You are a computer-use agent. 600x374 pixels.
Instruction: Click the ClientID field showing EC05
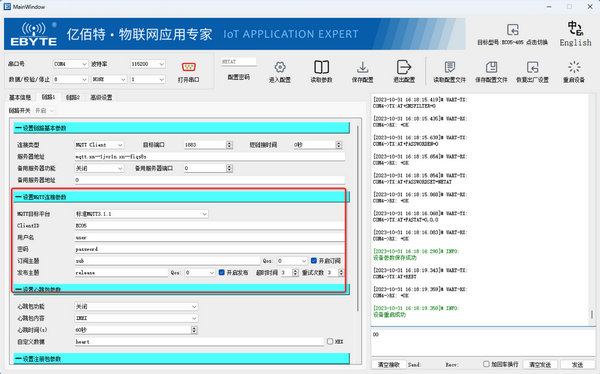(210, 225)
